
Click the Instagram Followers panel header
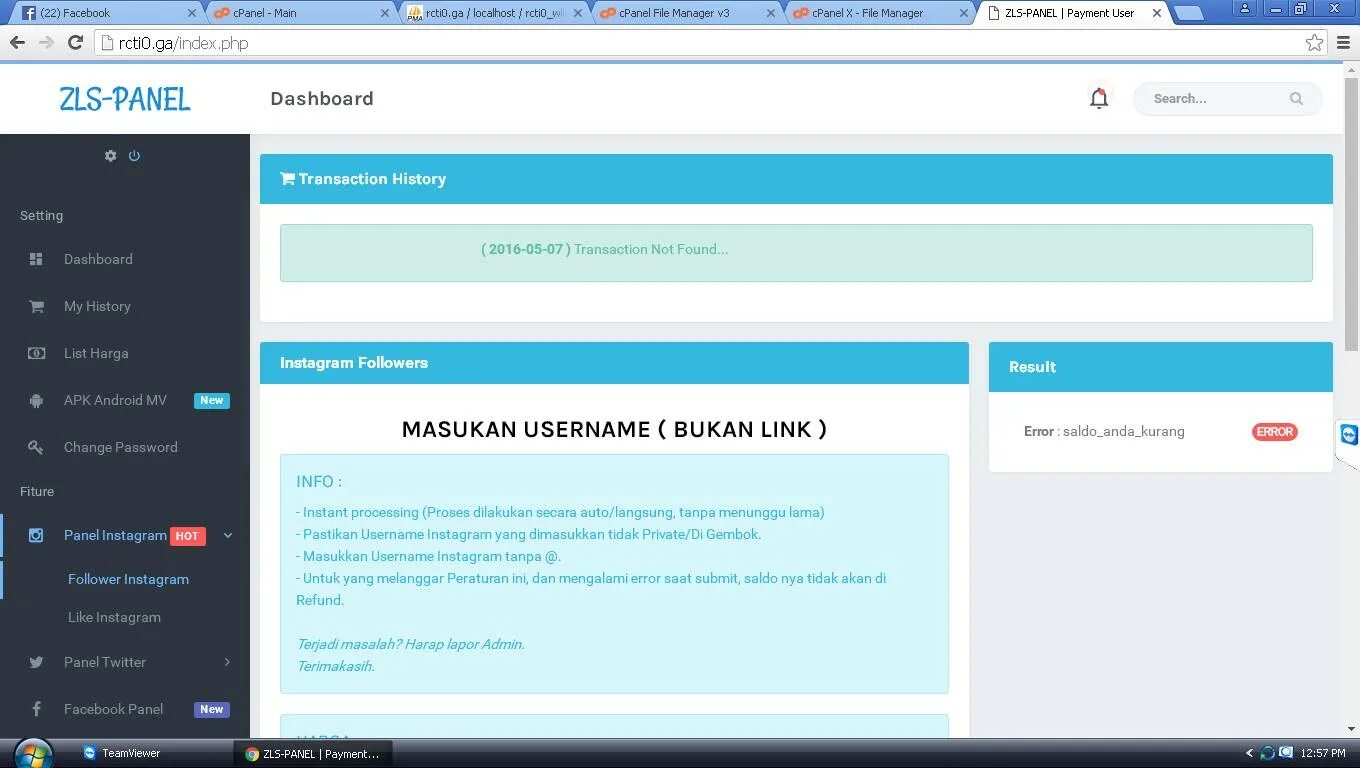[x=614, y=363]
